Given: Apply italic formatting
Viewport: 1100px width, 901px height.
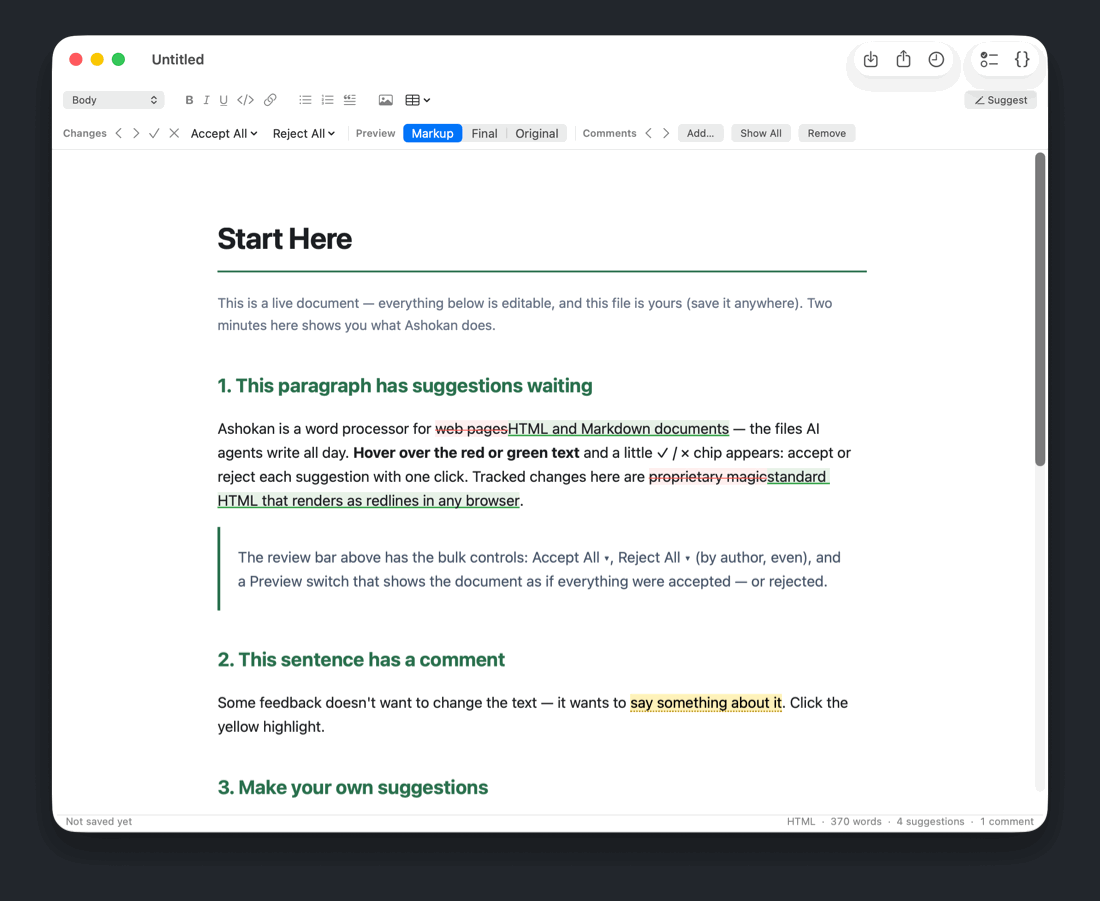Looking at the screenshot, I should (206, 100).
